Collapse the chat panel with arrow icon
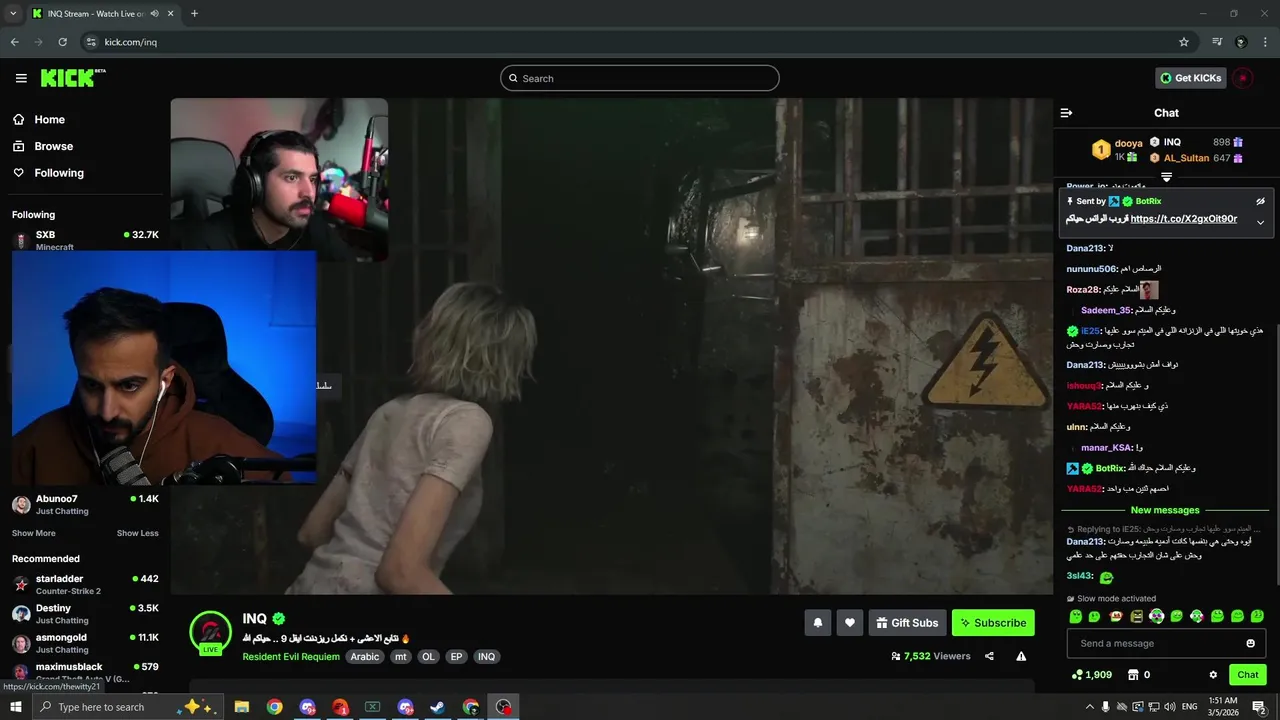 coord(1066,113)
